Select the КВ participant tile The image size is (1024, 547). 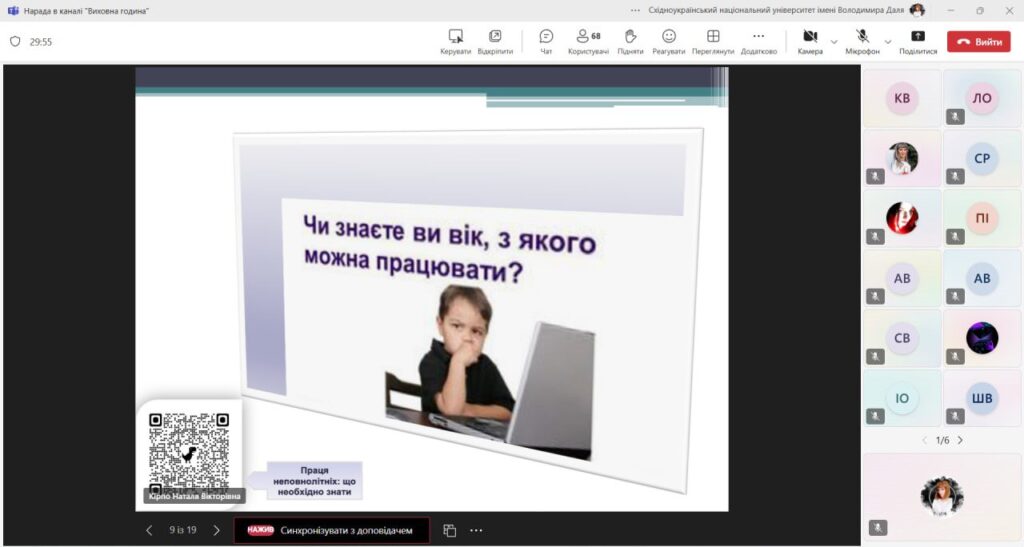pos(902,98)
